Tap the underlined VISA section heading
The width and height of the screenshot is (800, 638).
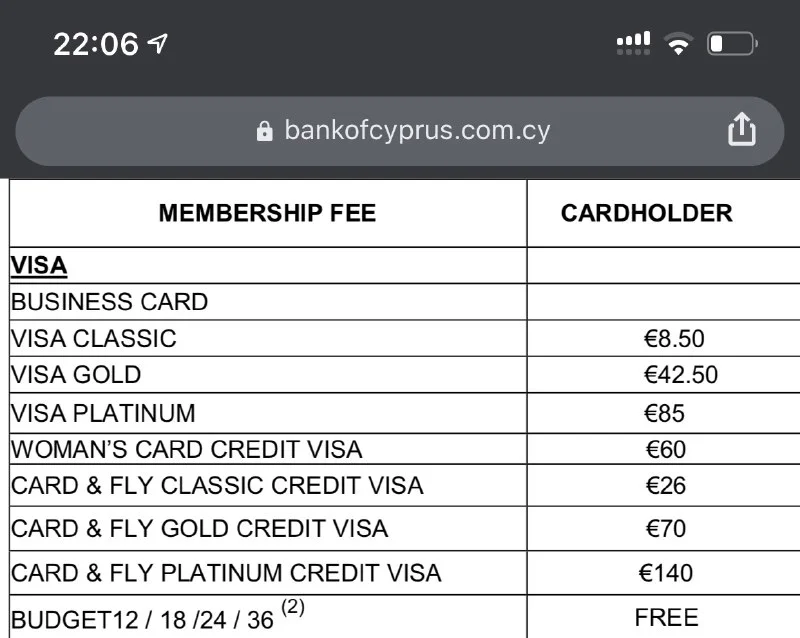[x=39, y=265]
